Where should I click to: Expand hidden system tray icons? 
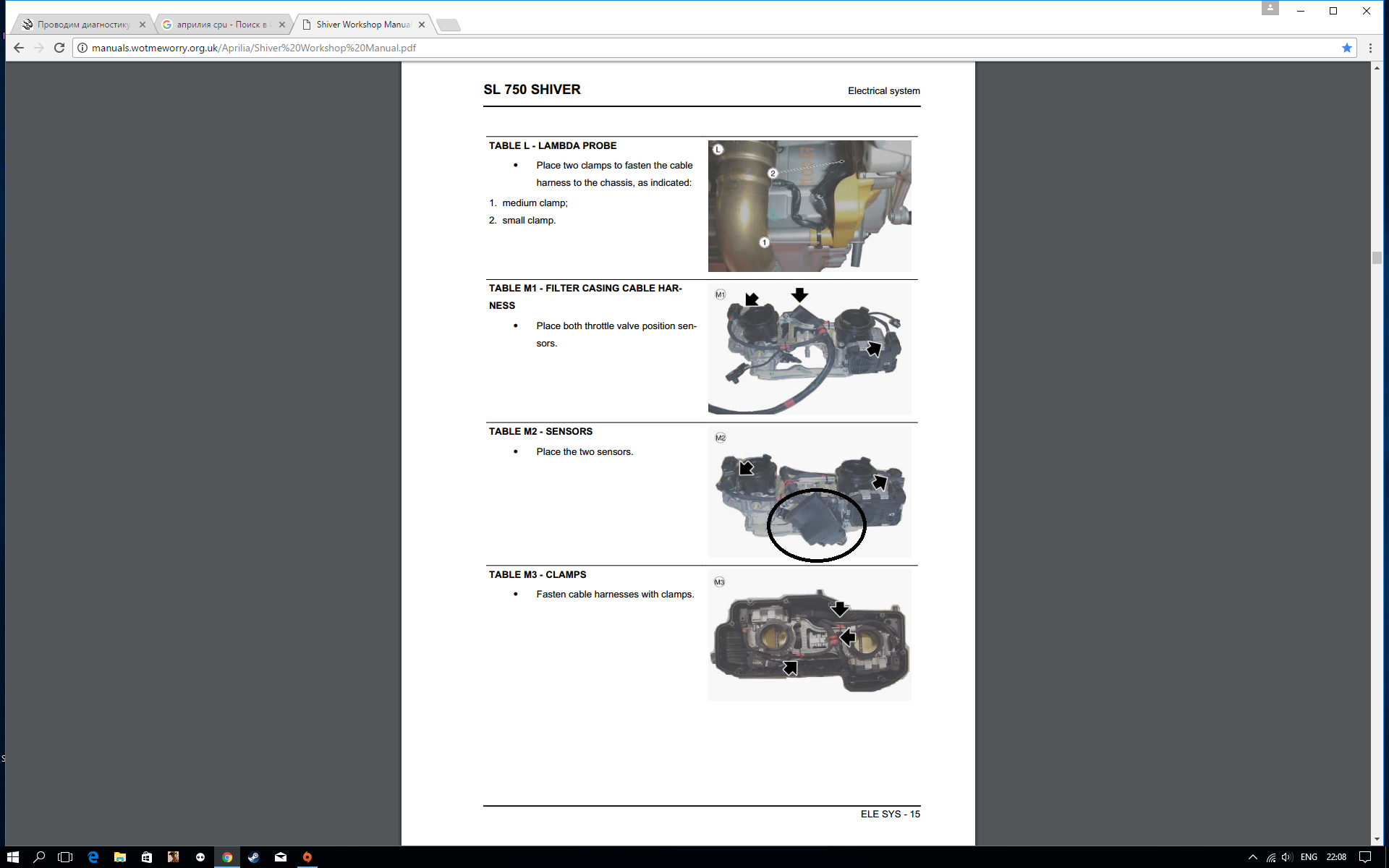point(1253,857)
